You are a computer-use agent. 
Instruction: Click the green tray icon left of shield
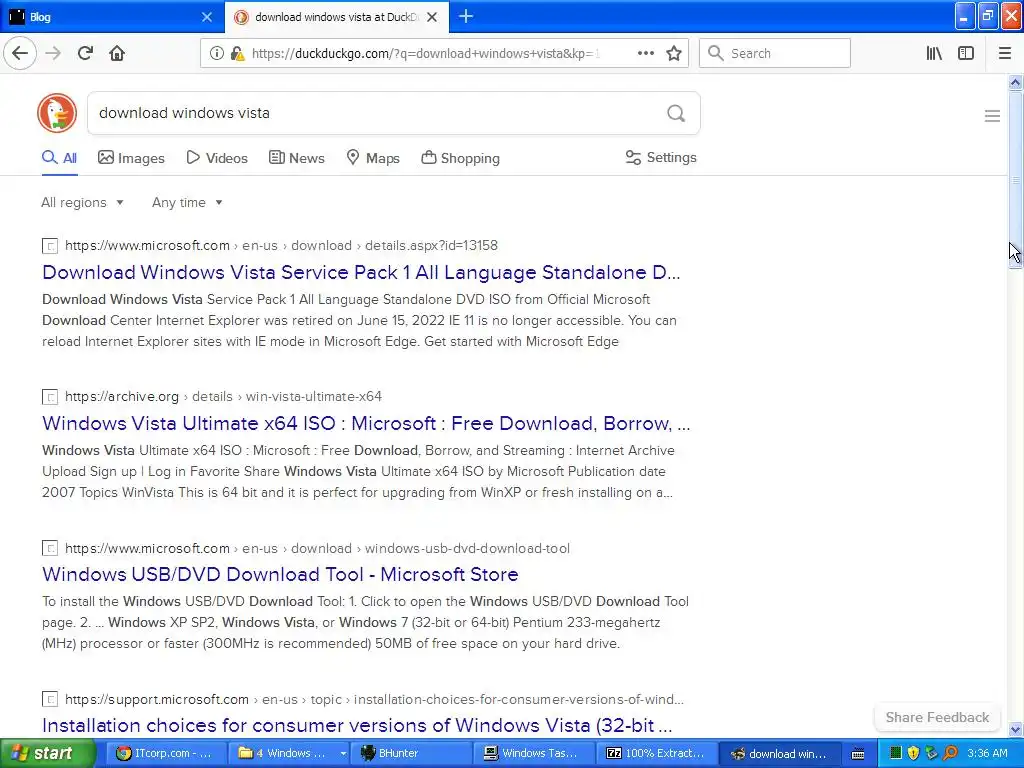[896, 754]
